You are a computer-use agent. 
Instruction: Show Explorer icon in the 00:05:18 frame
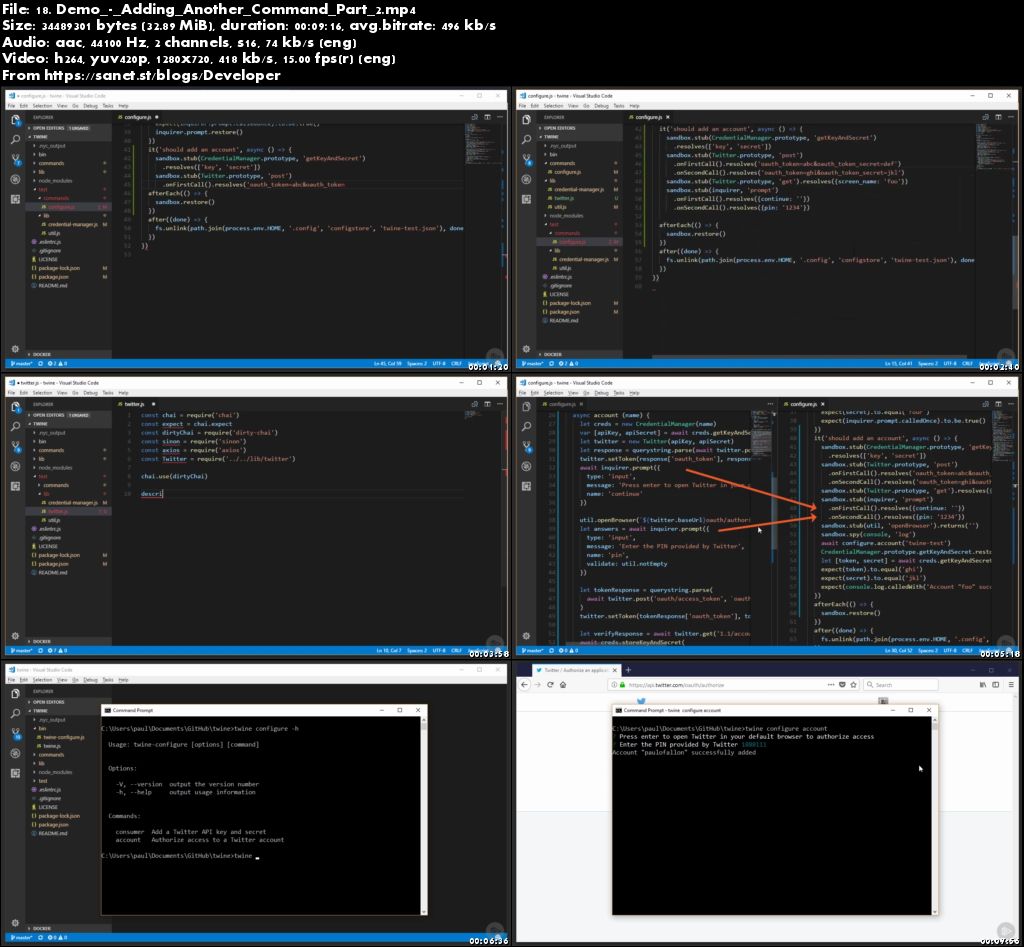tap(527, 407)
